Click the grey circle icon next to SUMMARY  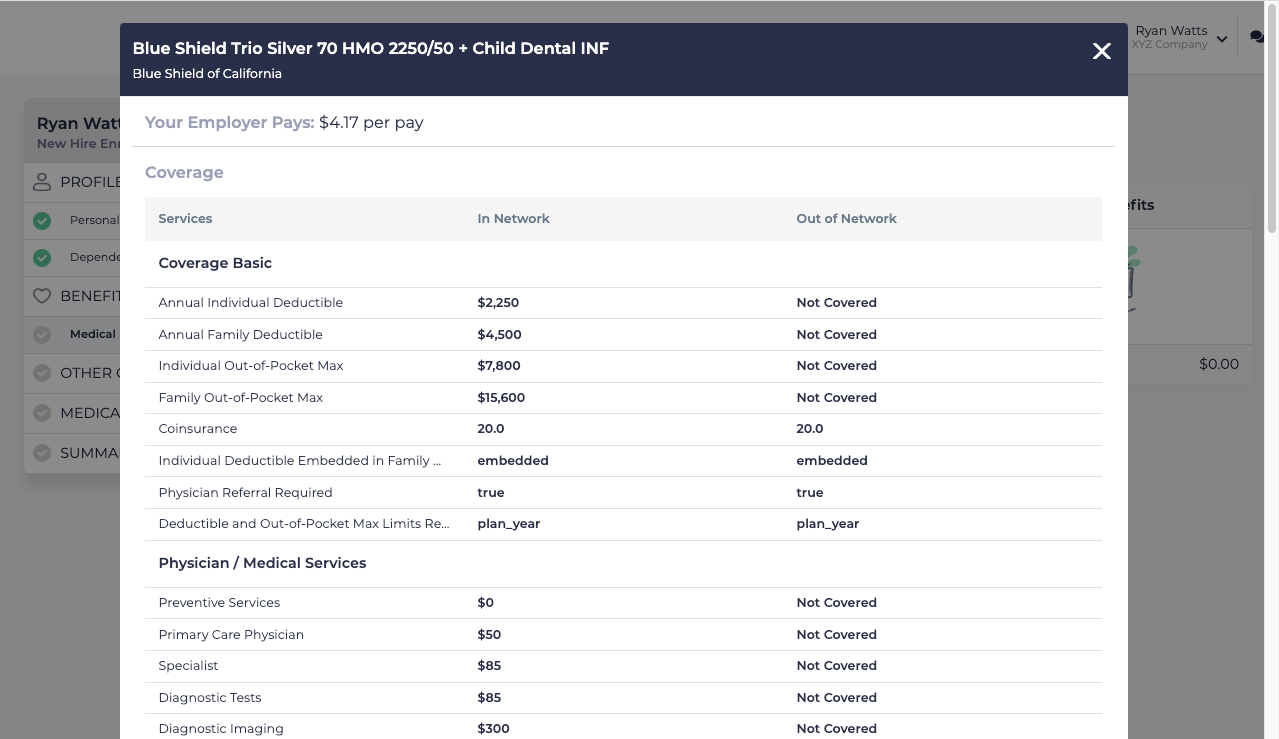pyautogui.click(x=41, y=453)
